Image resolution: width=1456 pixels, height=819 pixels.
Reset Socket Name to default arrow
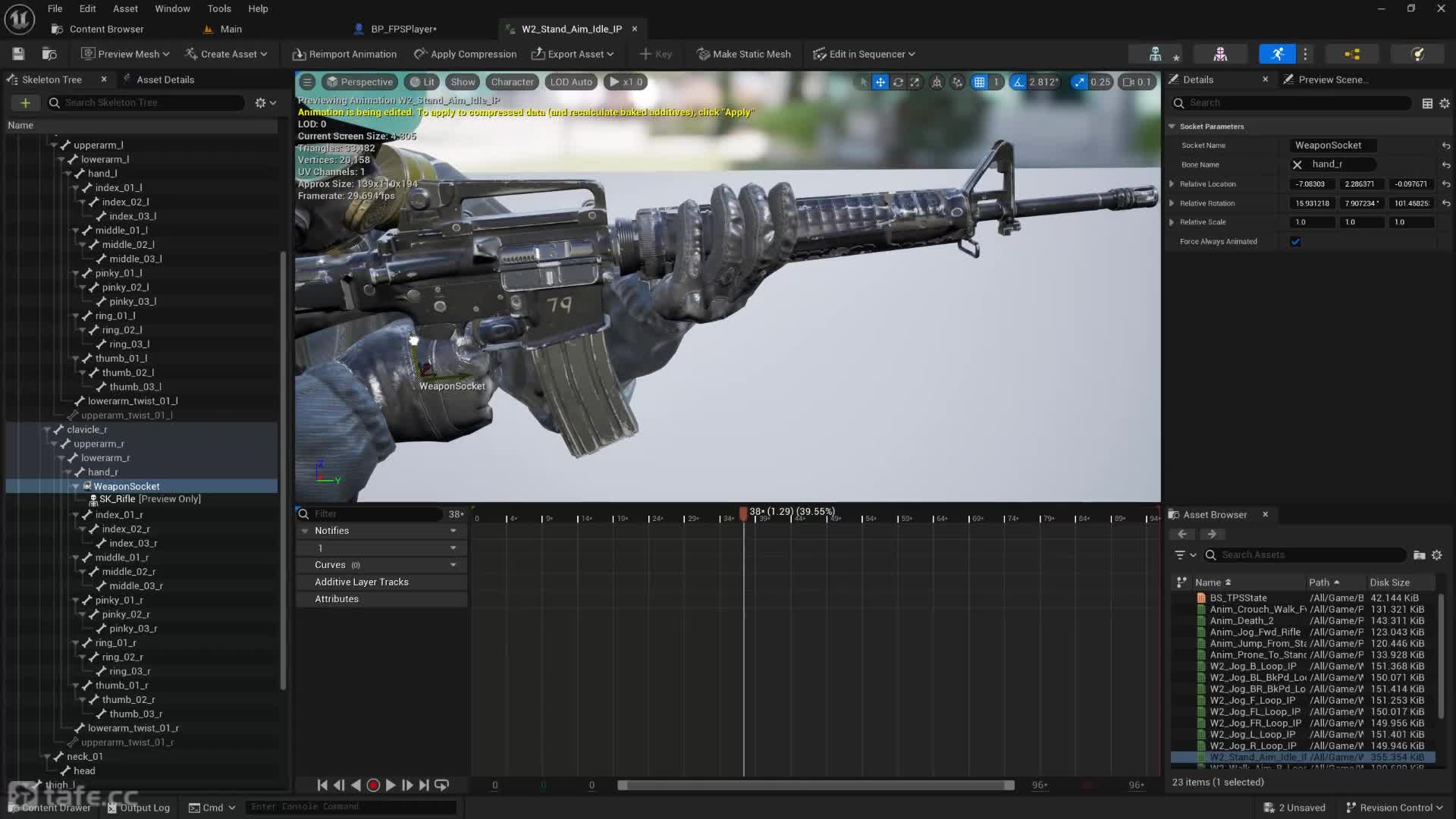pos(1446,146)
